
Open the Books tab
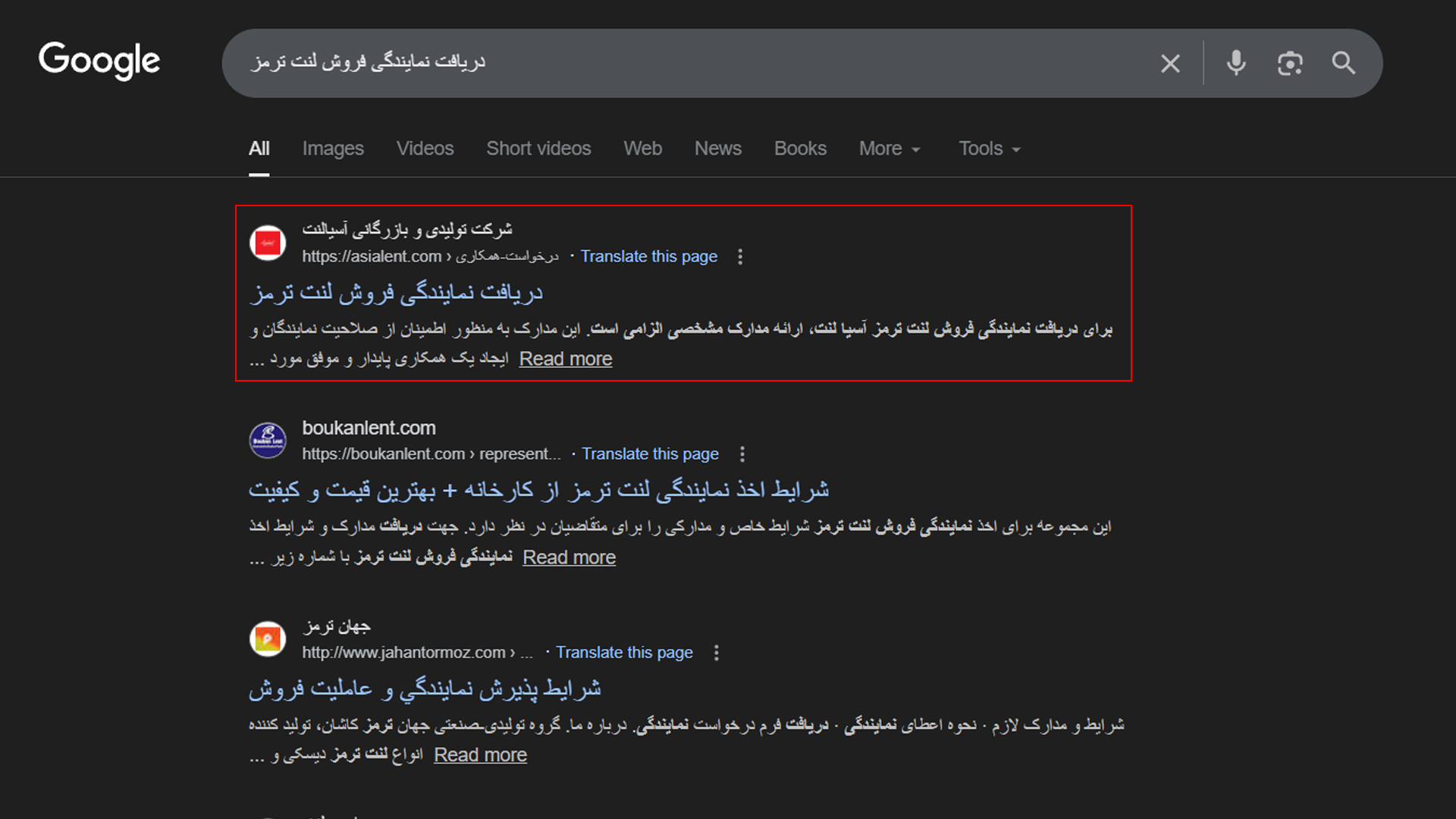tap(800, 149)
